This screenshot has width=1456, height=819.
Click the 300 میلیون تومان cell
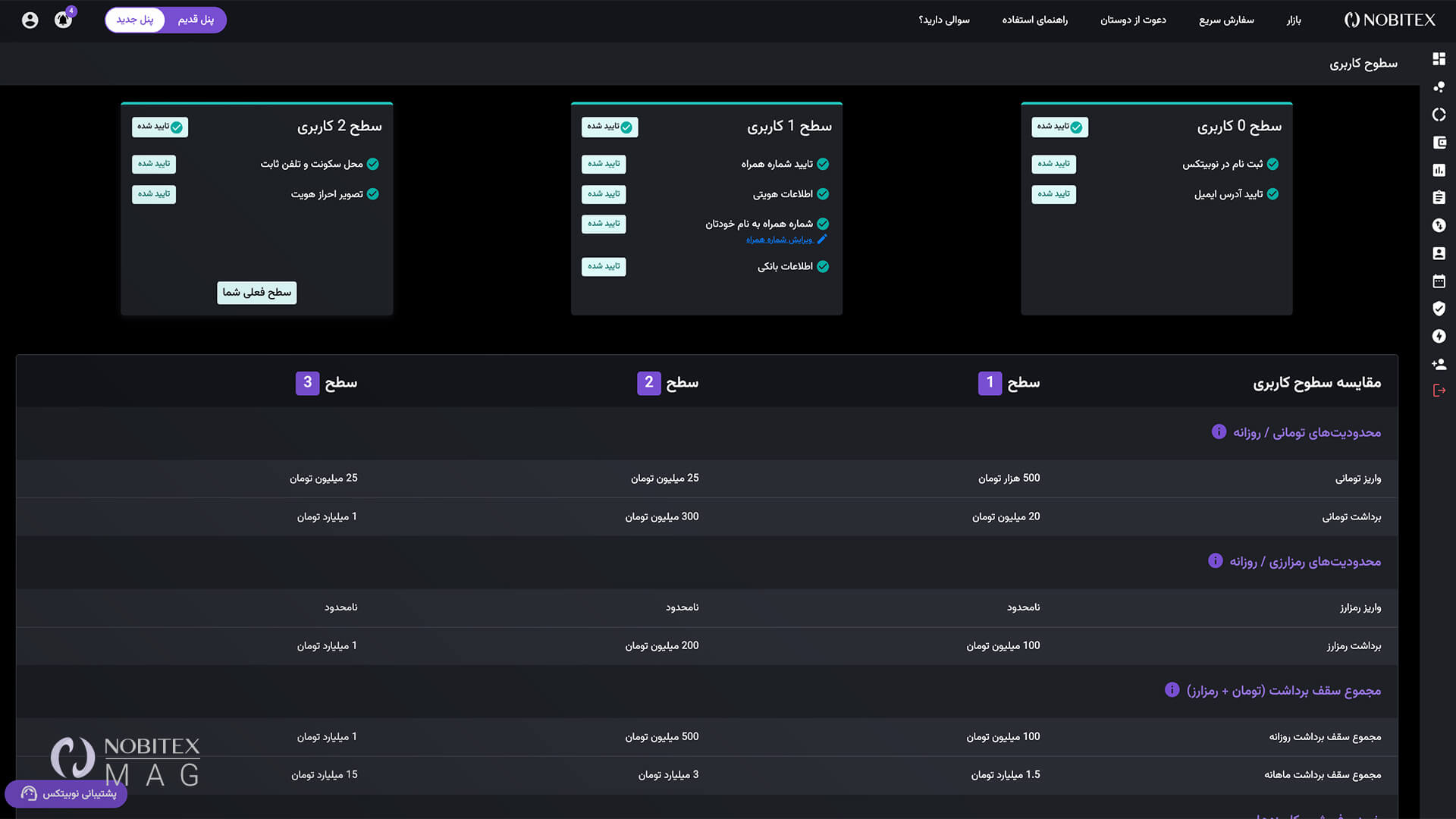[x=662, y=517]
